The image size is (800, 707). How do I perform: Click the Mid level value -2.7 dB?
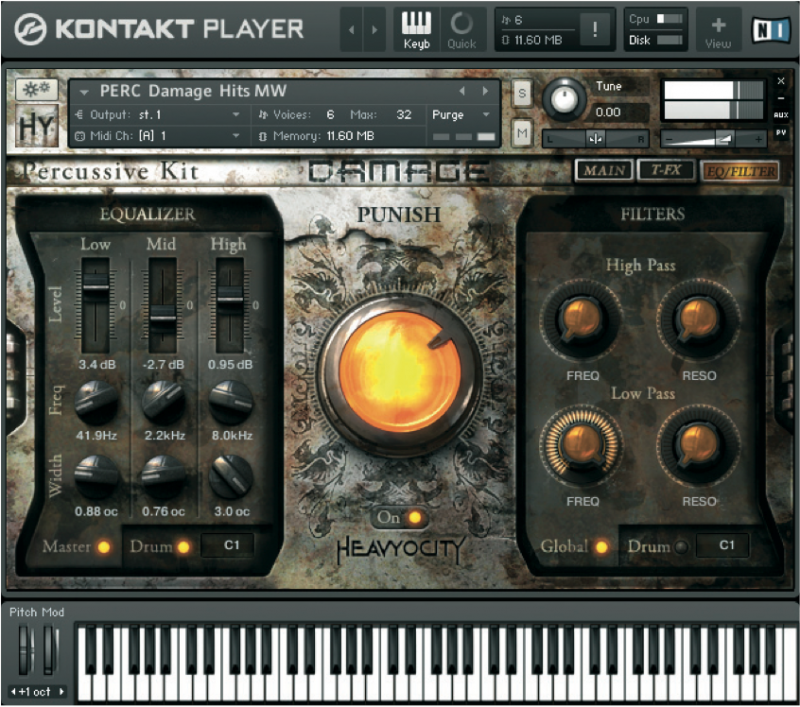point(163,365)
